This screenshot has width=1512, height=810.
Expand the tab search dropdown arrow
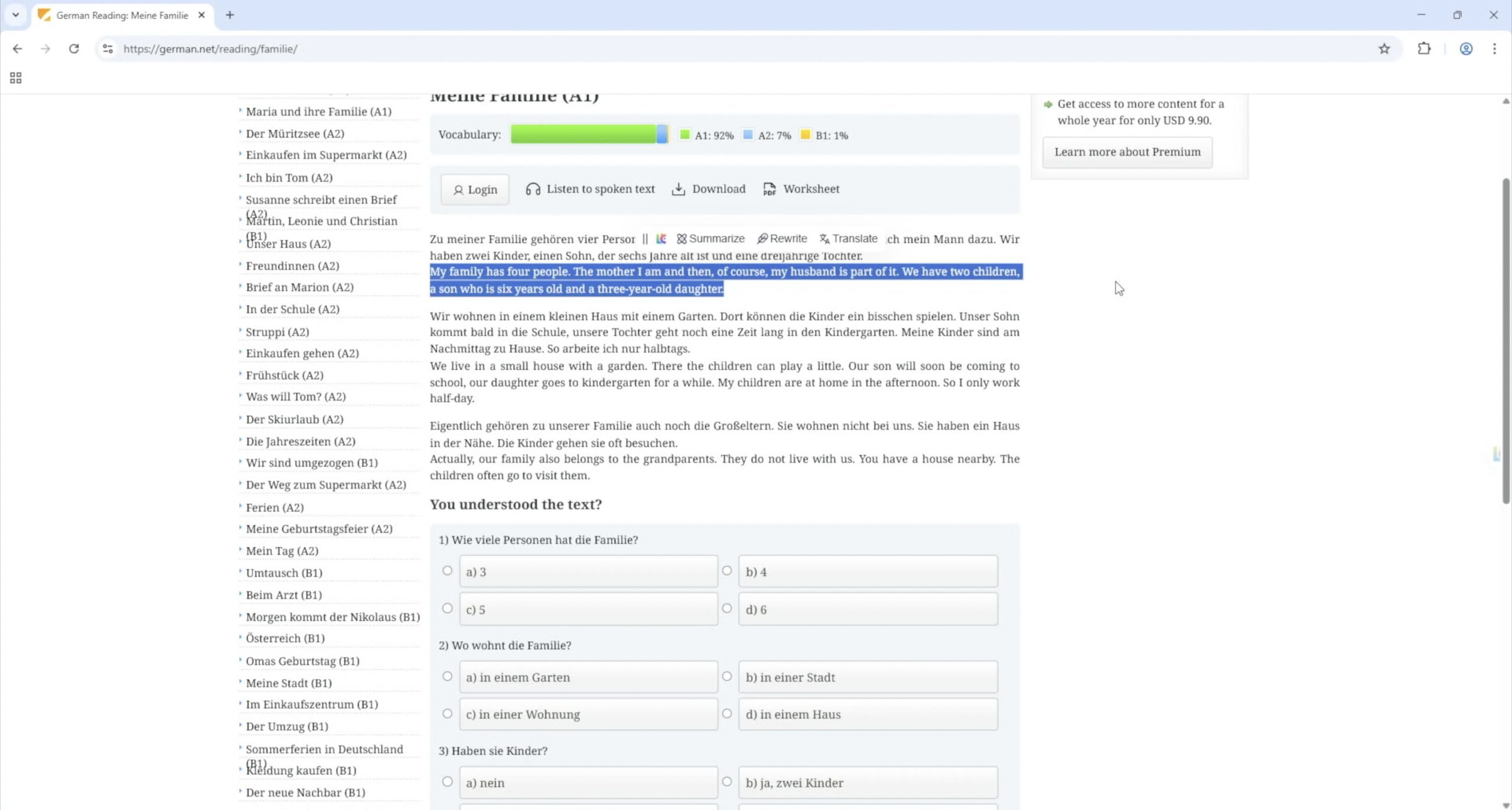coord(16,15)
